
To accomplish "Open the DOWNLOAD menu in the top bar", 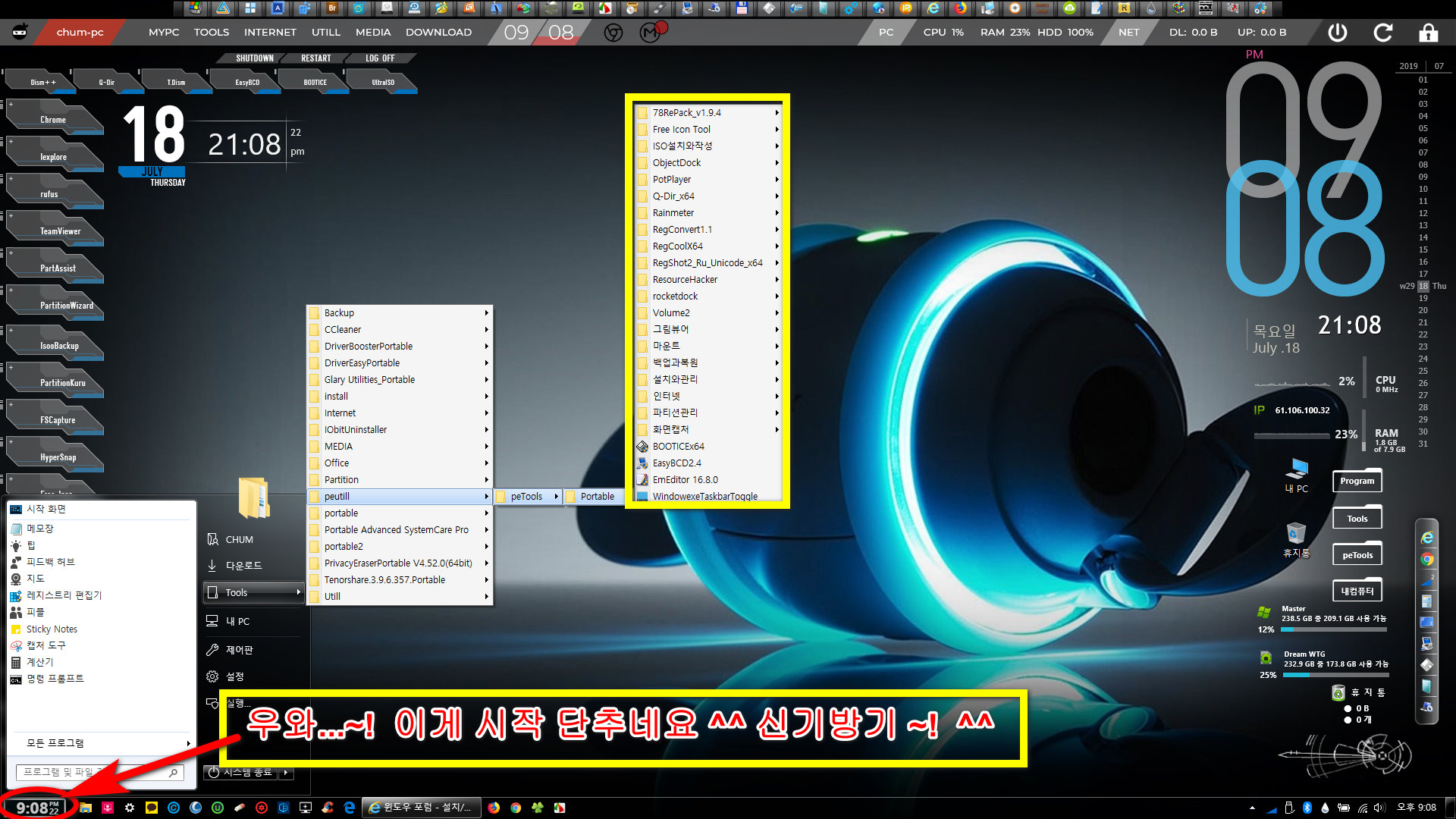I will (x=438, y=33).
